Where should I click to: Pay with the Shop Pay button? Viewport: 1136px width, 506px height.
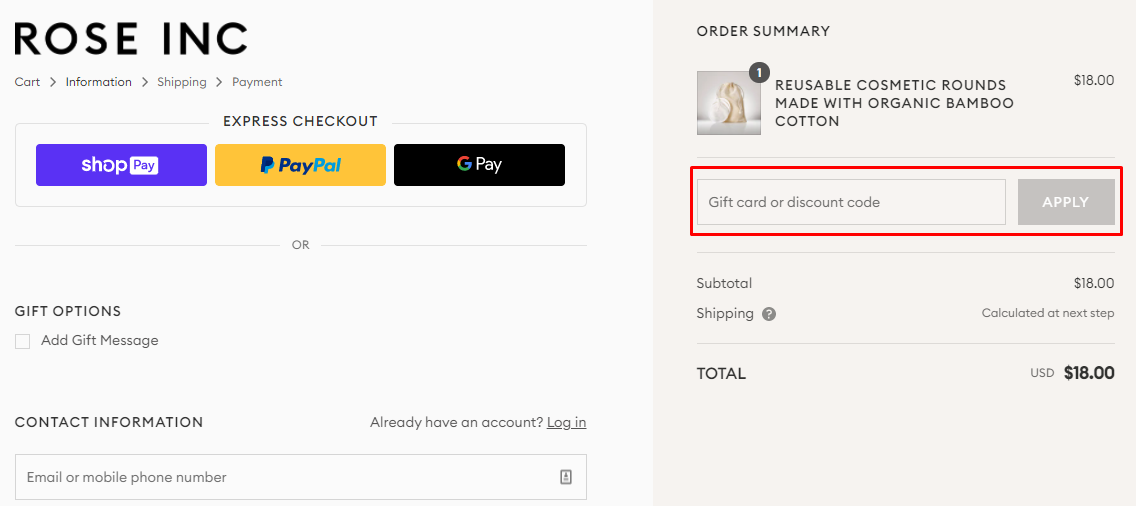(x=121, y=165)
